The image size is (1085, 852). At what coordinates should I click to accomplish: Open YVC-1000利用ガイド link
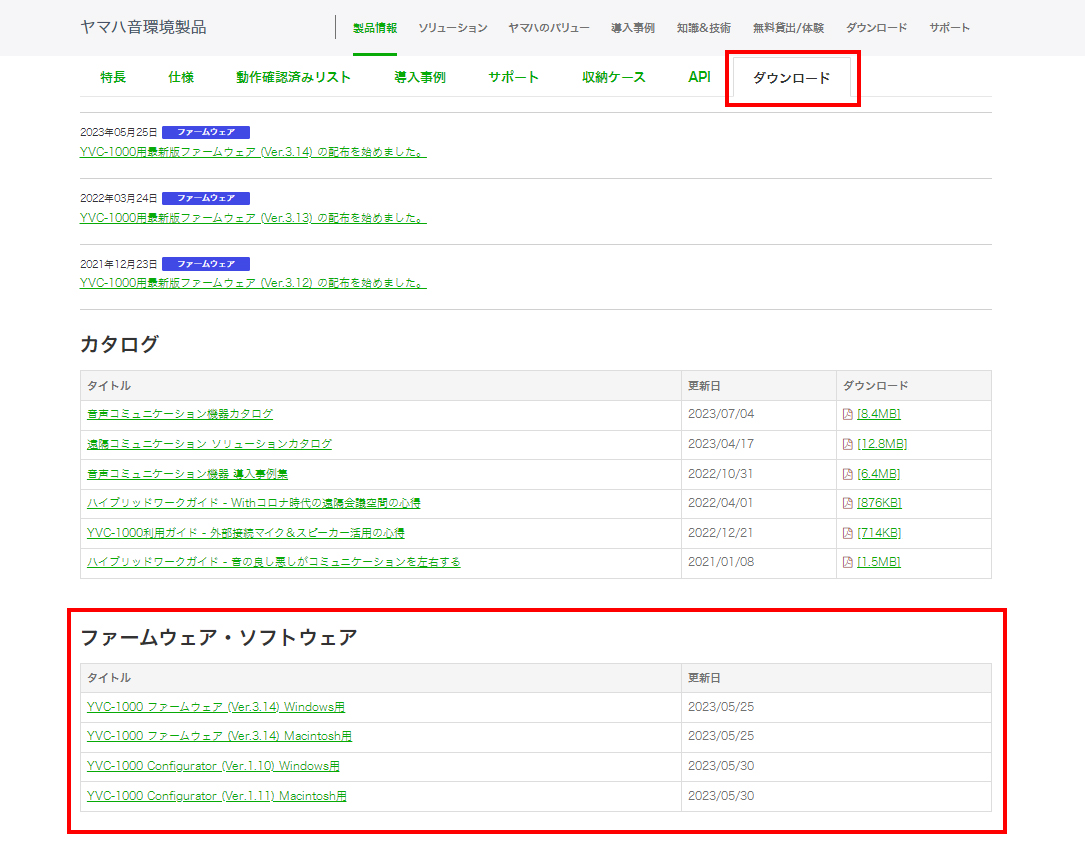click(x=246, y=533)
